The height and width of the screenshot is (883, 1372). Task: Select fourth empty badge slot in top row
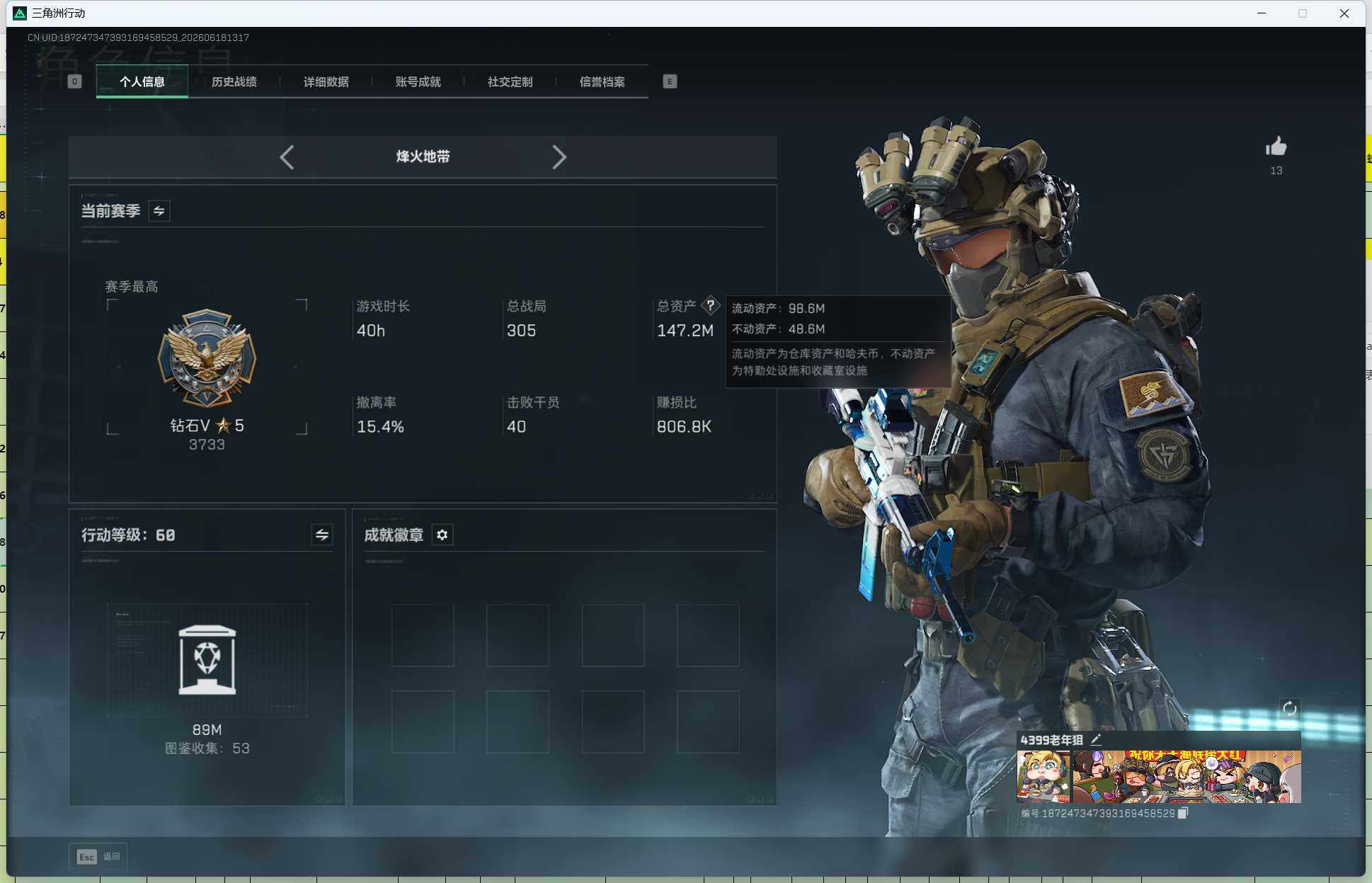point(708,635)
